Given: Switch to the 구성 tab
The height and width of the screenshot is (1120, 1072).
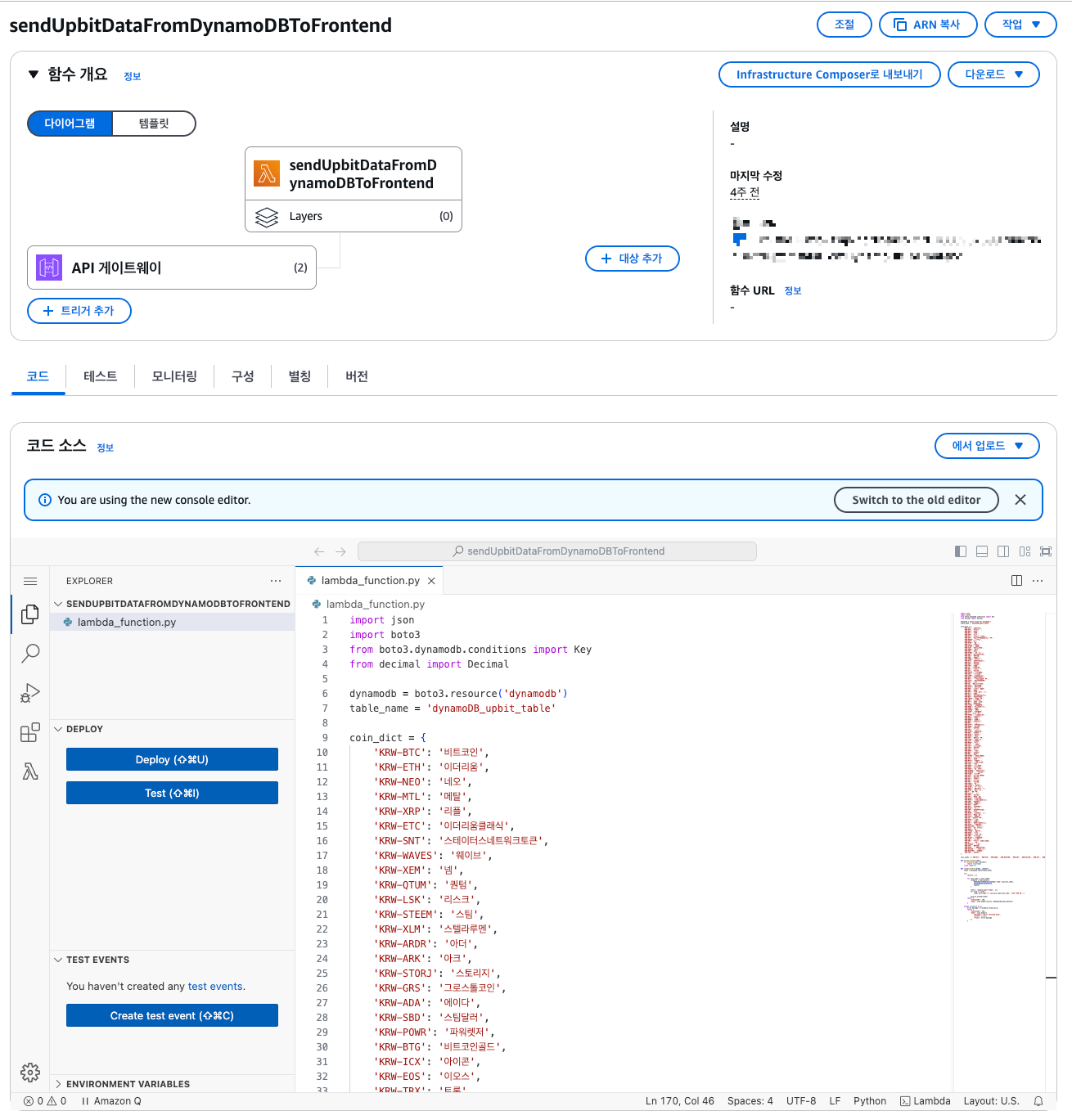Looking at the screenshot, I should click(242, 376).
